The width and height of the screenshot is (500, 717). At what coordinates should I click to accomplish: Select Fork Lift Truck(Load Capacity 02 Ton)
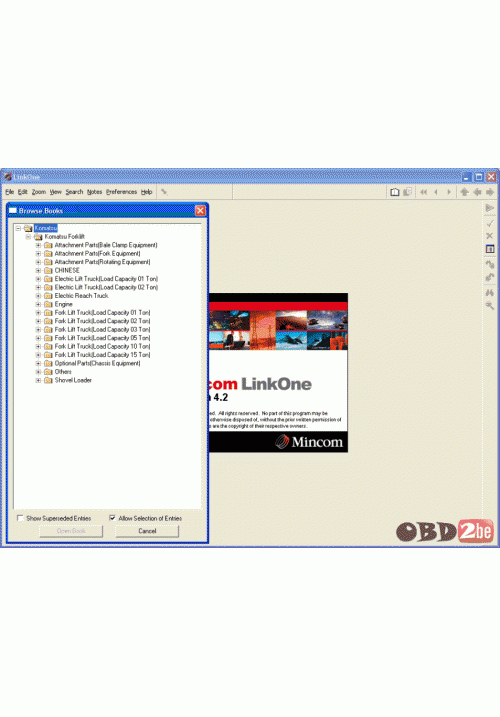pos(102,321)
